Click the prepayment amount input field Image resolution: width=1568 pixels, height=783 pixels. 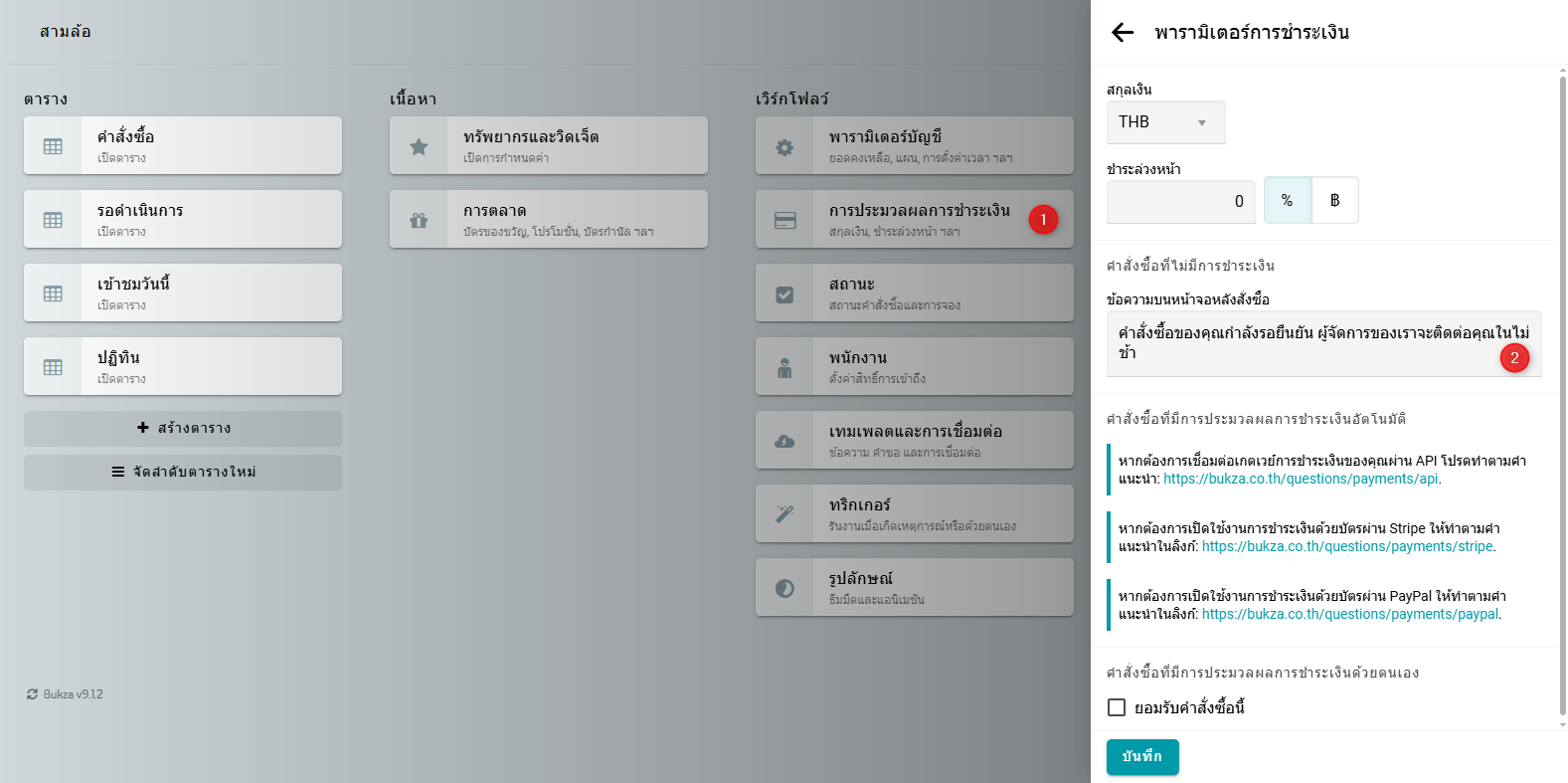click(x=1181, y=202)
